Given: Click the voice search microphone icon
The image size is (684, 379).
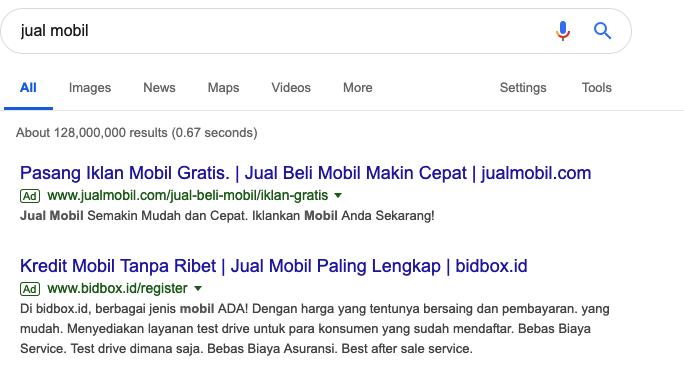Looking at the screenshot, I should tap(563, 31).
